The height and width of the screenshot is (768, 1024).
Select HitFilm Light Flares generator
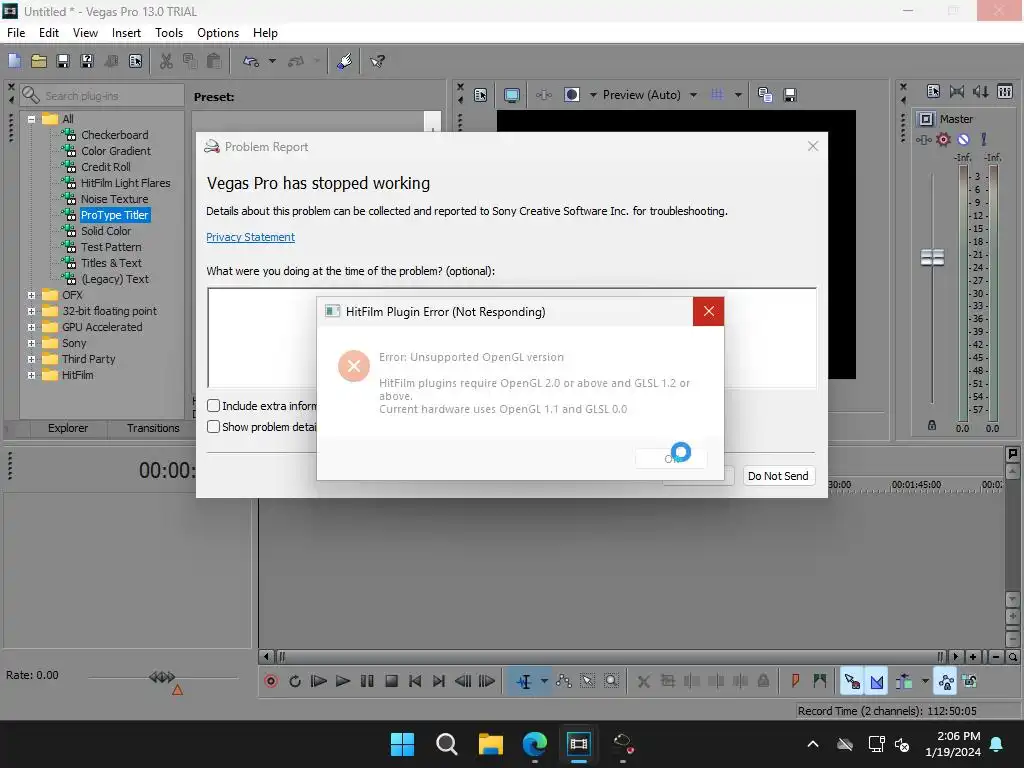point(125,183)
